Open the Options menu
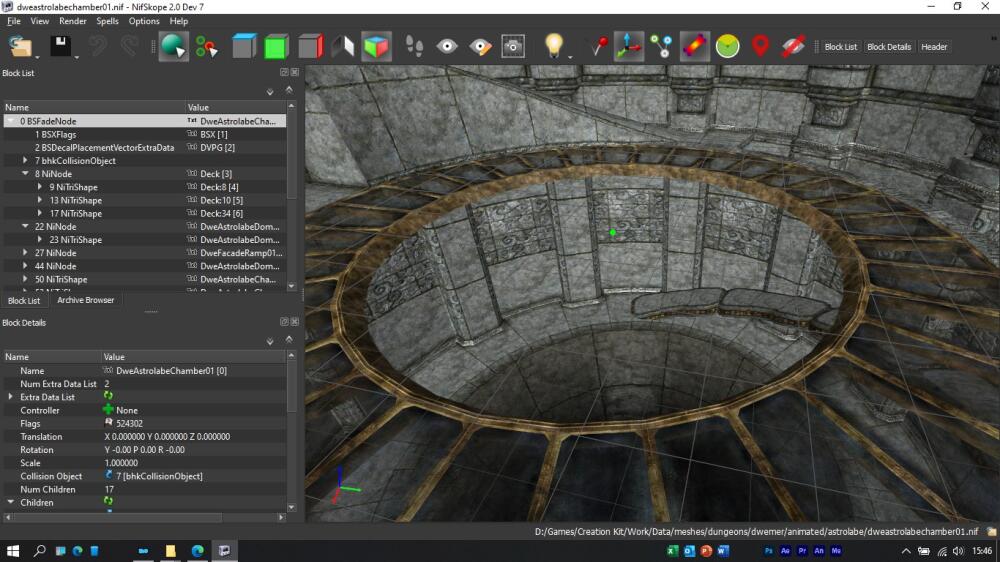 coord(144,21)
